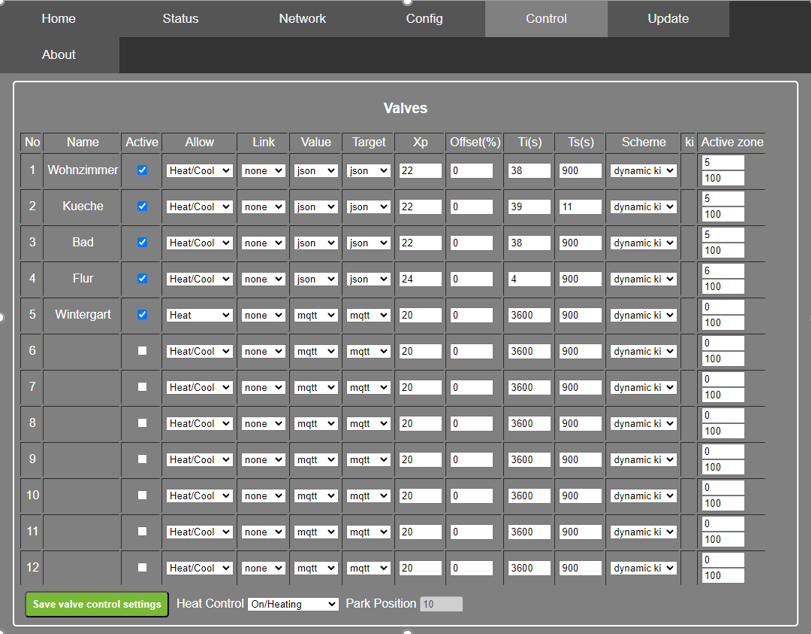Open the Update tab
This screenshot has height=634, width=811.
[x=668, y=19]
